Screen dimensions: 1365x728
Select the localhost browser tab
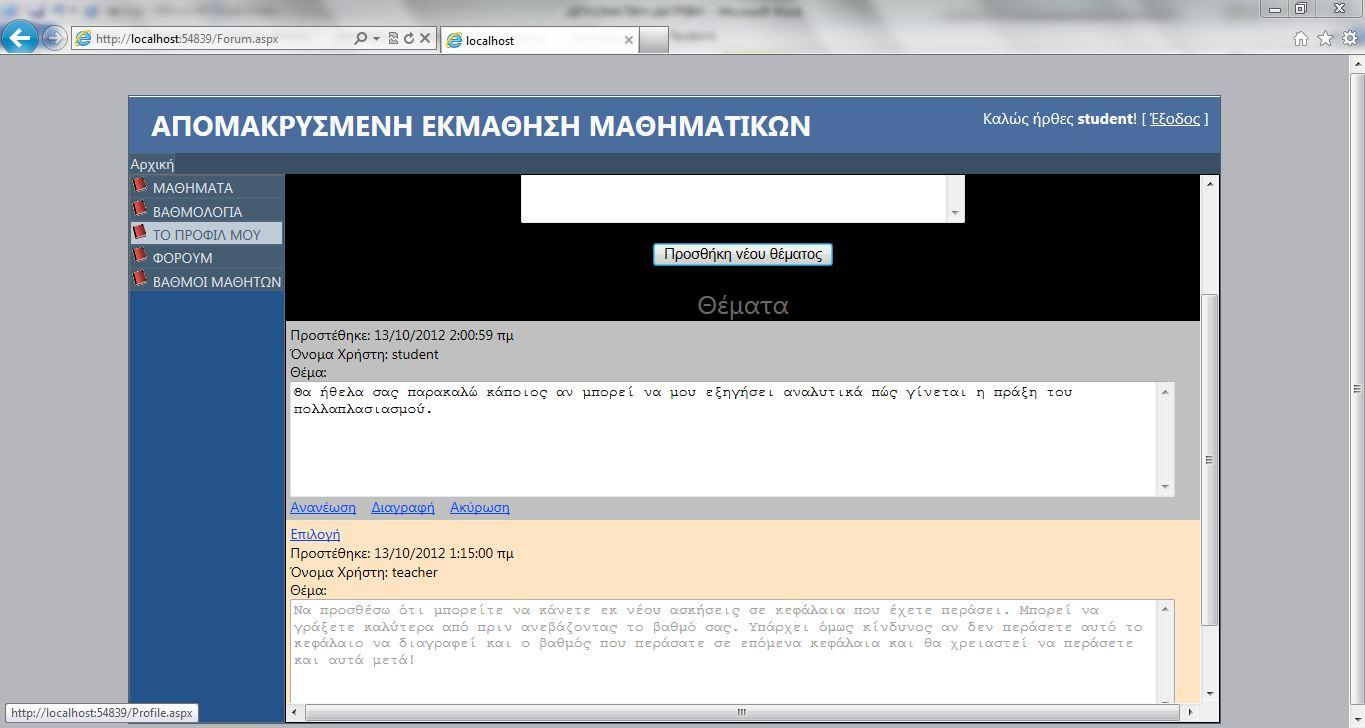pyautogui.click(x=540, y=40)
